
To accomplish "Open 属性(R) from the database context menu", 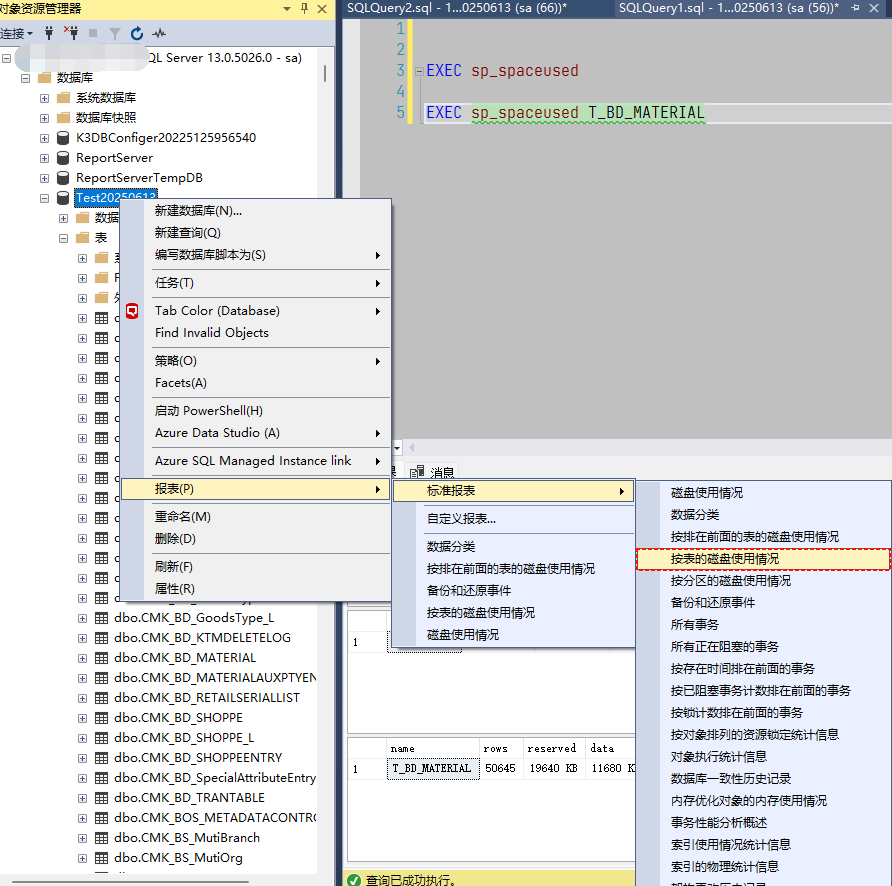I will [175, 589].
